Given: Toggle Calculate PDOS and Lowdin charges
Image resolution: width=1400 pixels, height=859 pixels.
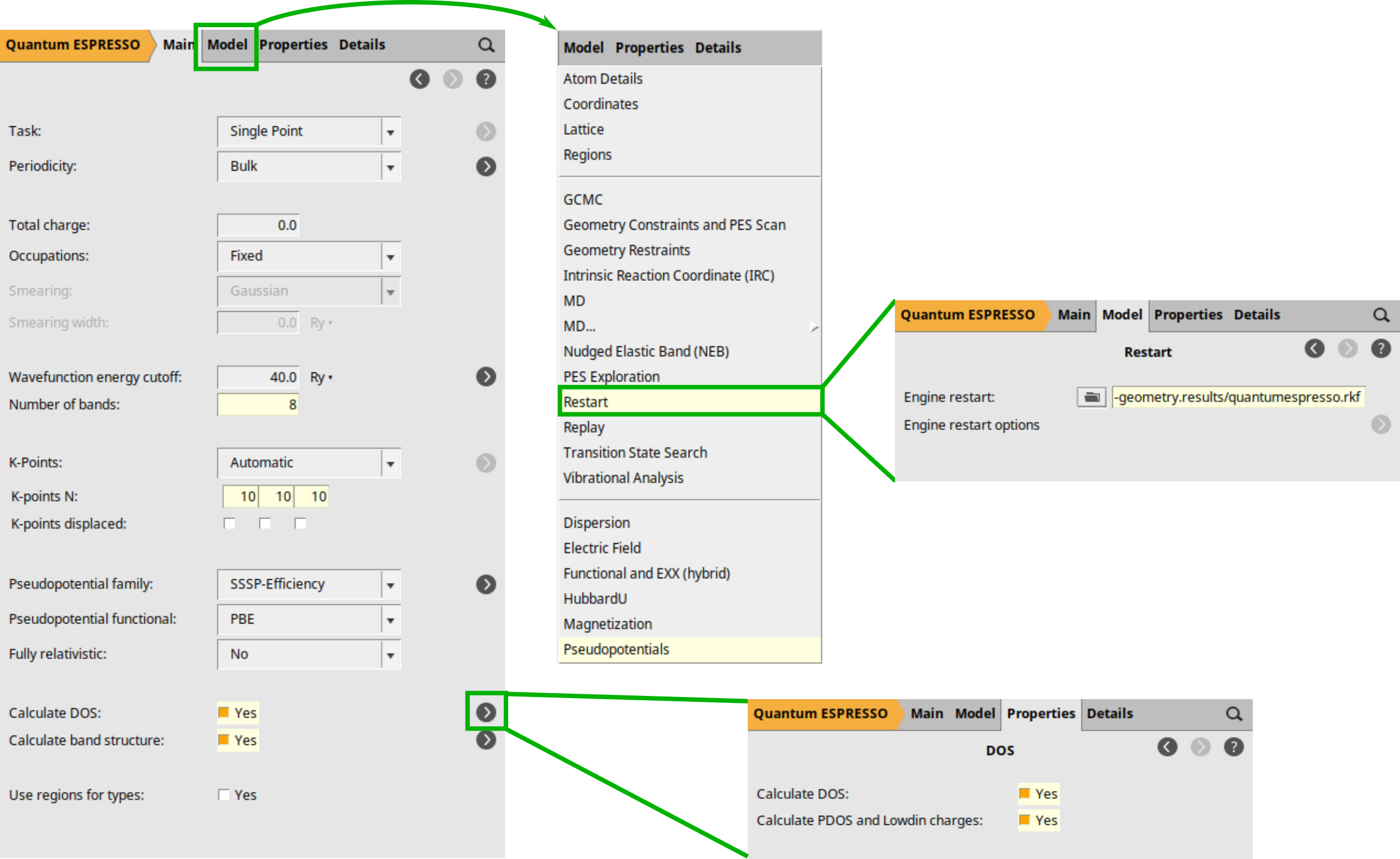Looking at the screenshot, I should 1024,820.
